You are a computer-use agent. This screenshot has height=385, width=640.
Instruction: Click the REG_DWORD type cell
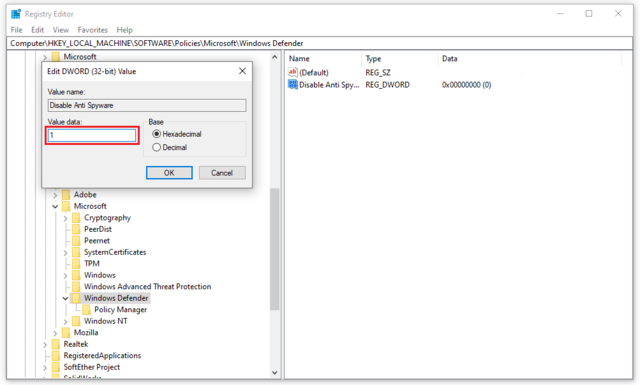point(387,85)
